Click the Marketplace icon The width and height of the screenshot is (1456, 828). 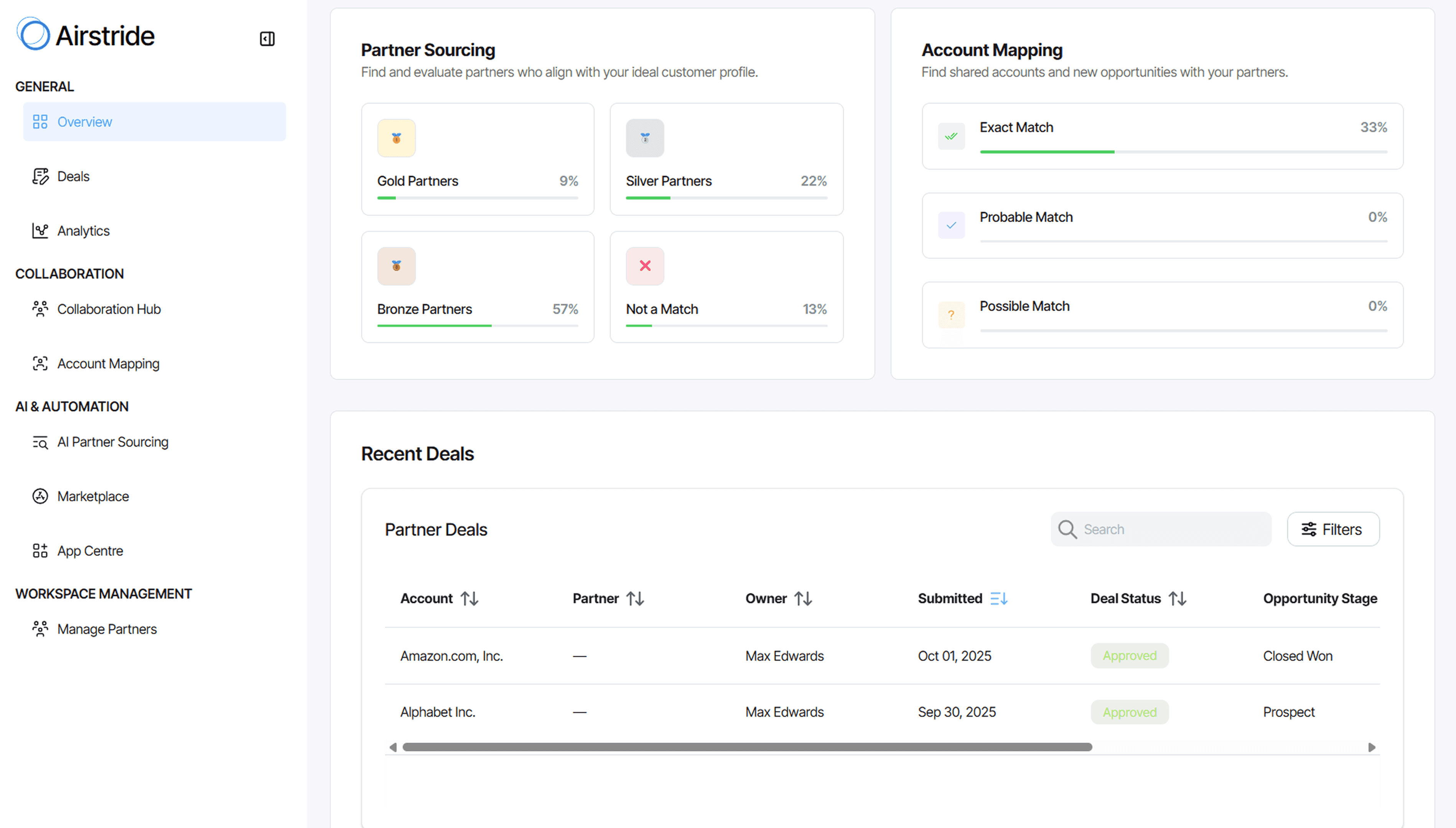click(x=40, y=496)
